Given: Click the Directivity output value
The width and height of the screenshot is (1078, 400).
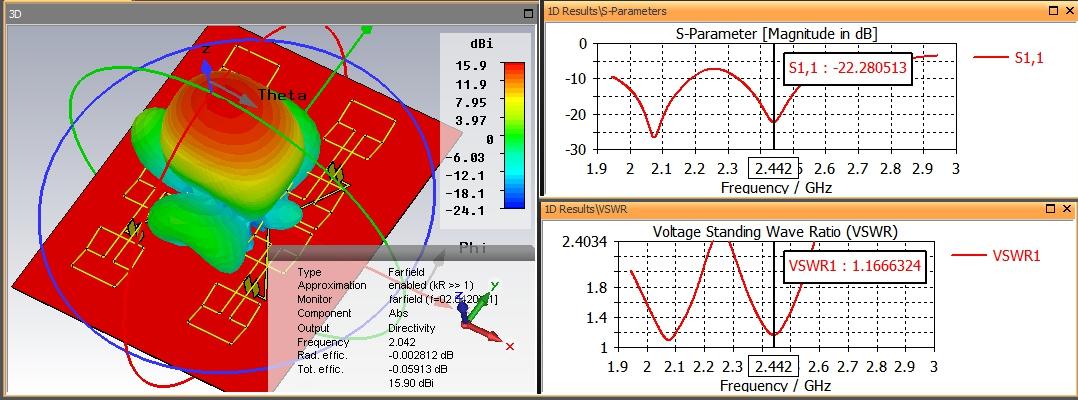Looking at the screenshot, I should 412,328.
